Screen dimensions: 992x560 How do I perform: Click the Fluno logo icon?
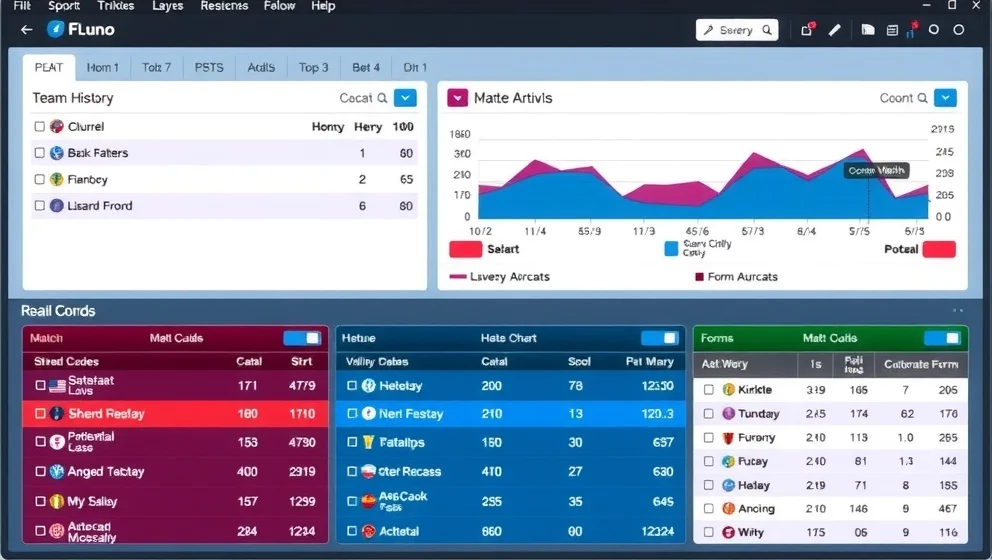56,29
